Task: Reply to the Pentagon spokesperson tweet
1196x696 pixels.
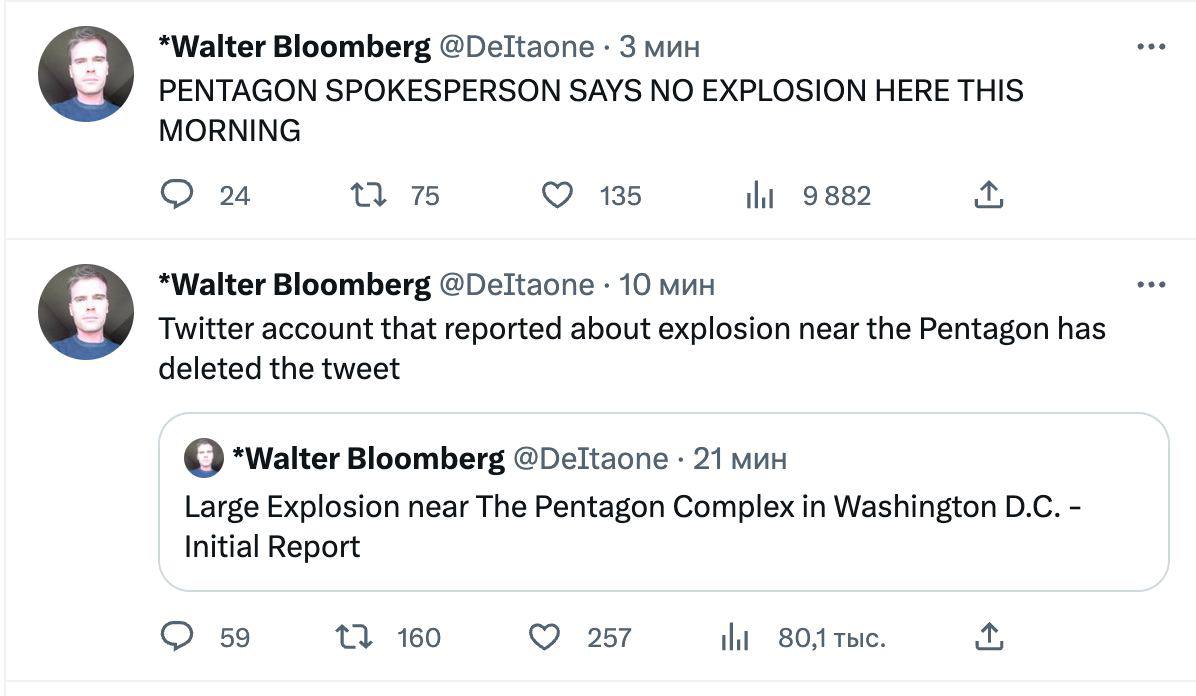Action: click(177, 195)
